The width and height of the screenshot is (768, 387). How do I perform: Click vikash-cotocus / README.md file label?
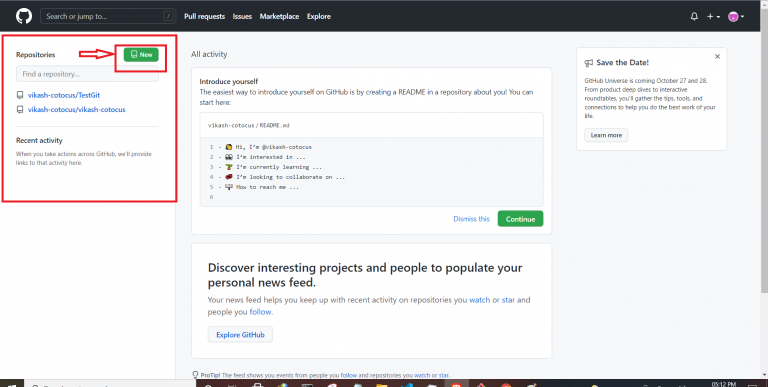pos(249,125)
